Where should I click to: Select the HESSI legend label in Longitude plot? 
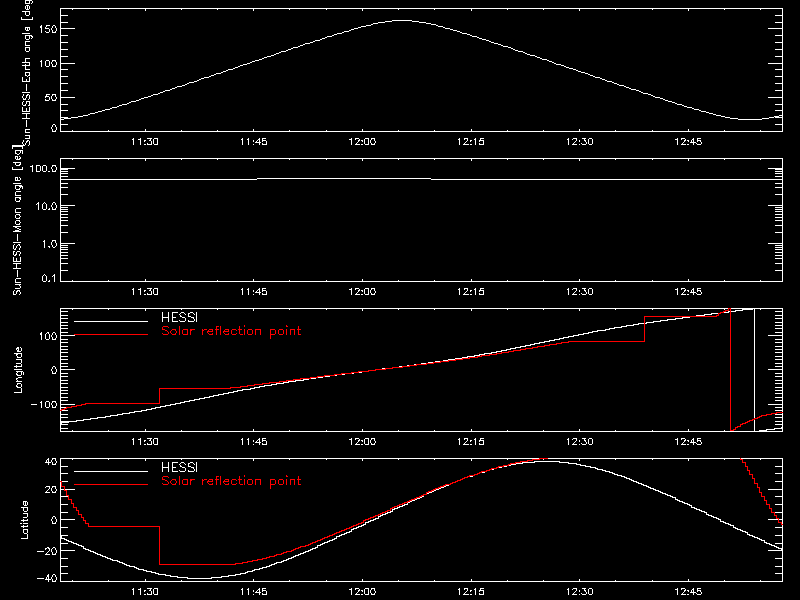click(179, 317)
